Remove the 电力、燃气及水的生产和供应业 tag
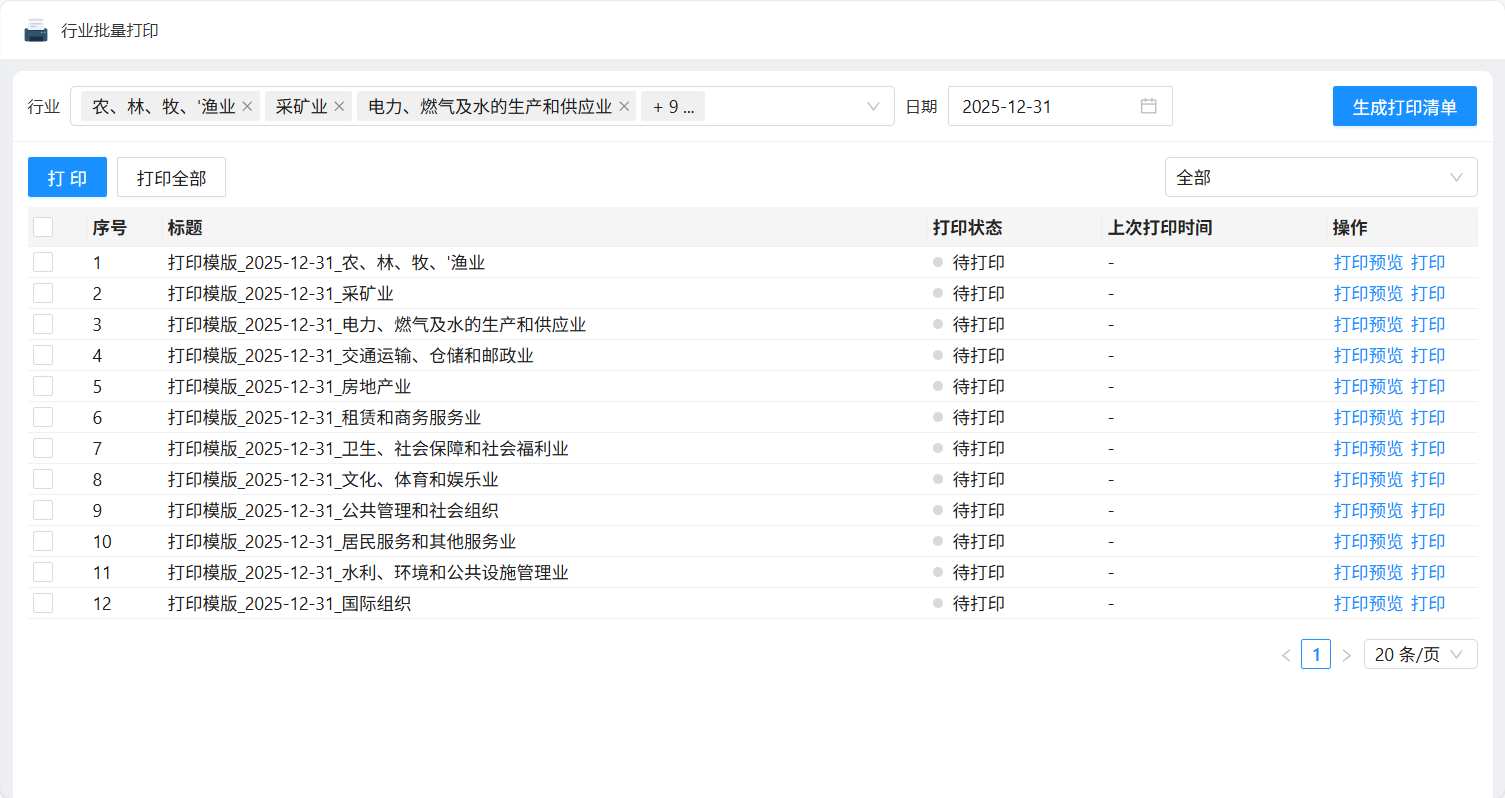 [624, 107]
